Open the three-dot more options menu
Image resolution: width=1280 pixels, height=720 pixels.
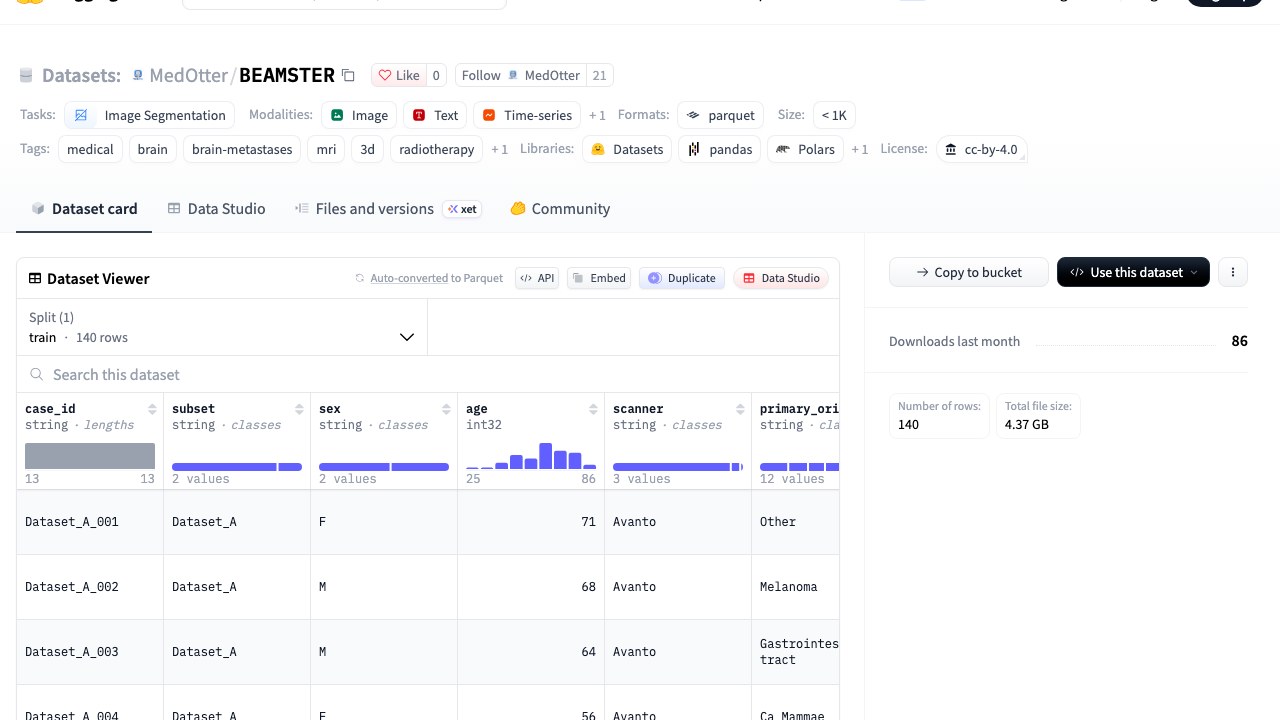(1233, 272)
